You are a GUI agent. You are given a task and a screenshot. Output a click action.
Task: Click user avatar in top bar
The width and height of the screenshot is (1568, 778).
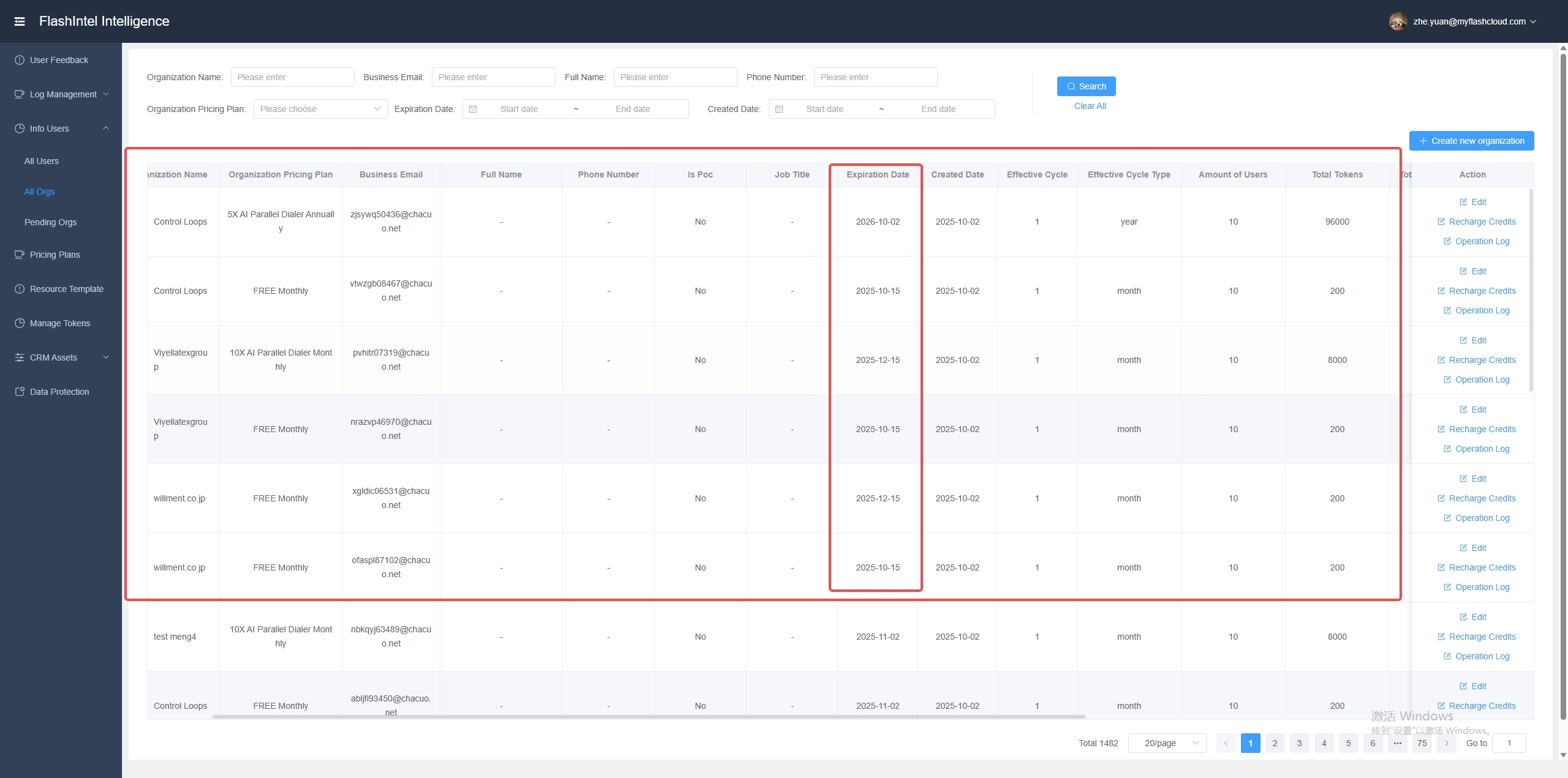(1398, 21)
